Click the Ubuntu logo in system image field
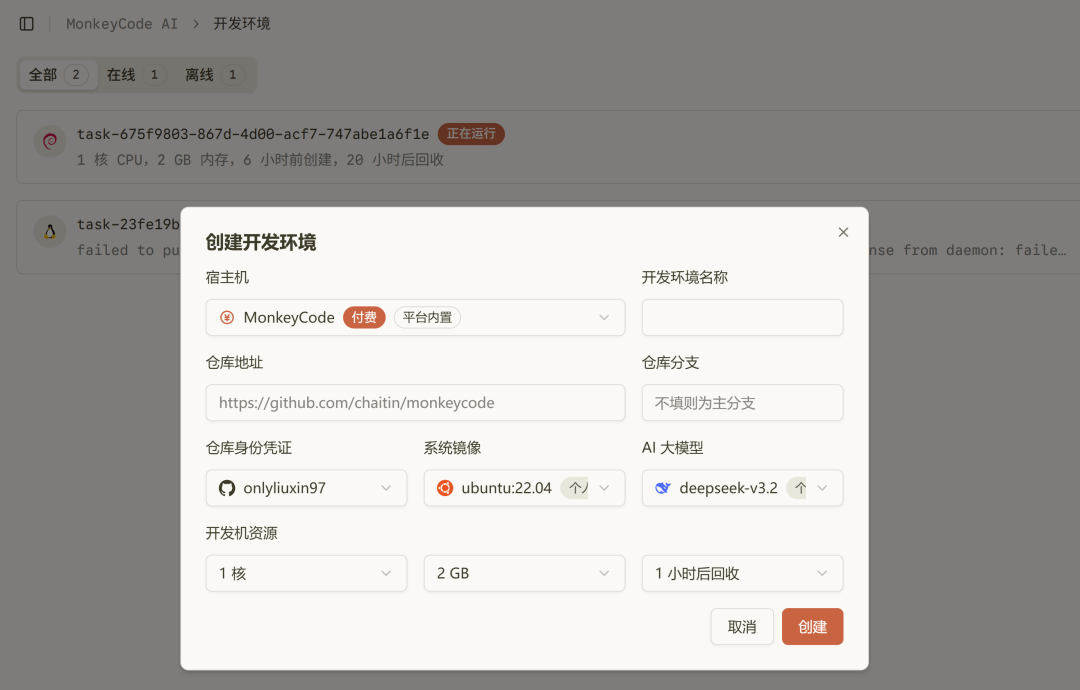This screenshot has height=690, width=1080. click(x=445, y=488)
